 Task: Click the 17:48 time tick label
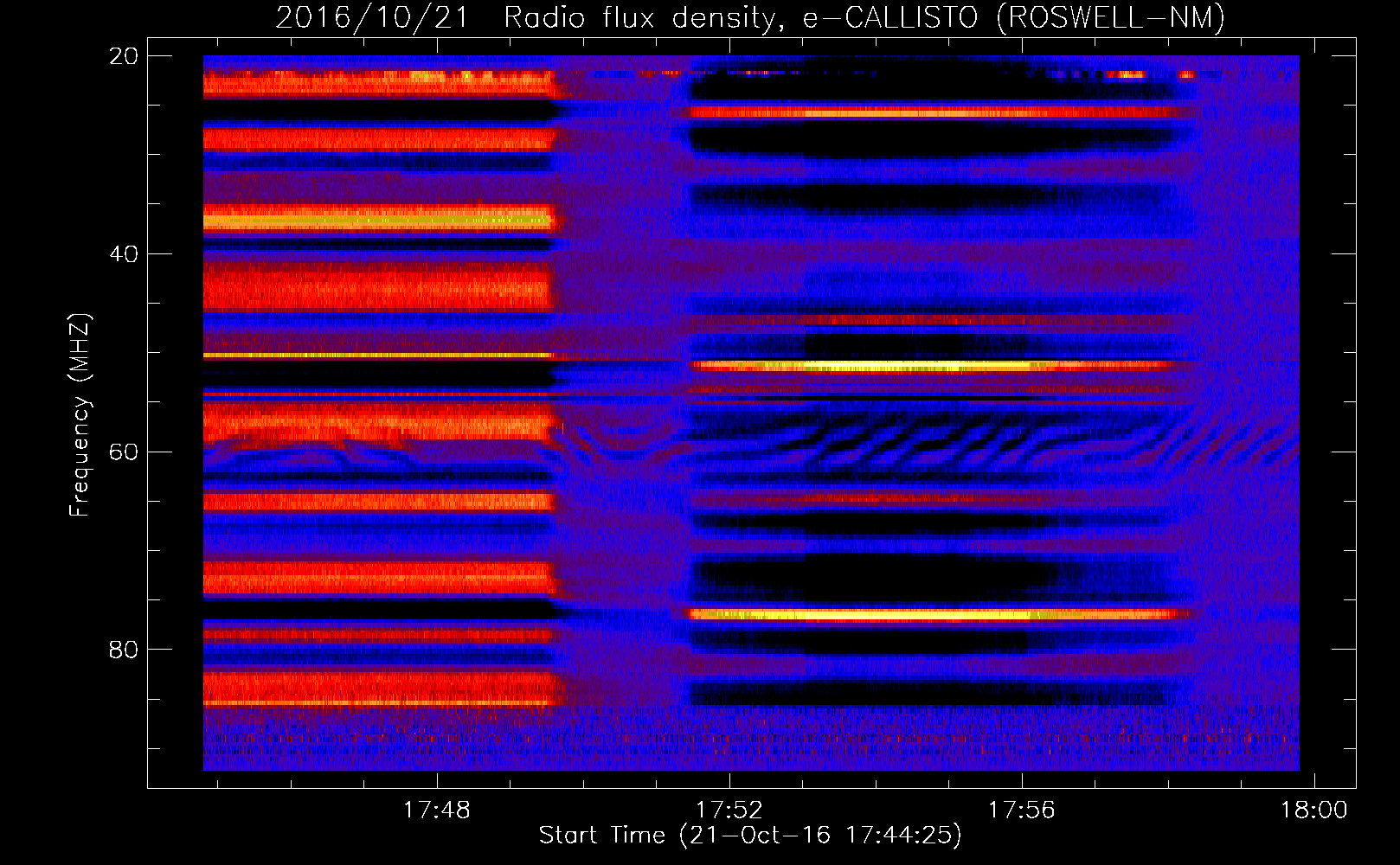coord(437,810)
